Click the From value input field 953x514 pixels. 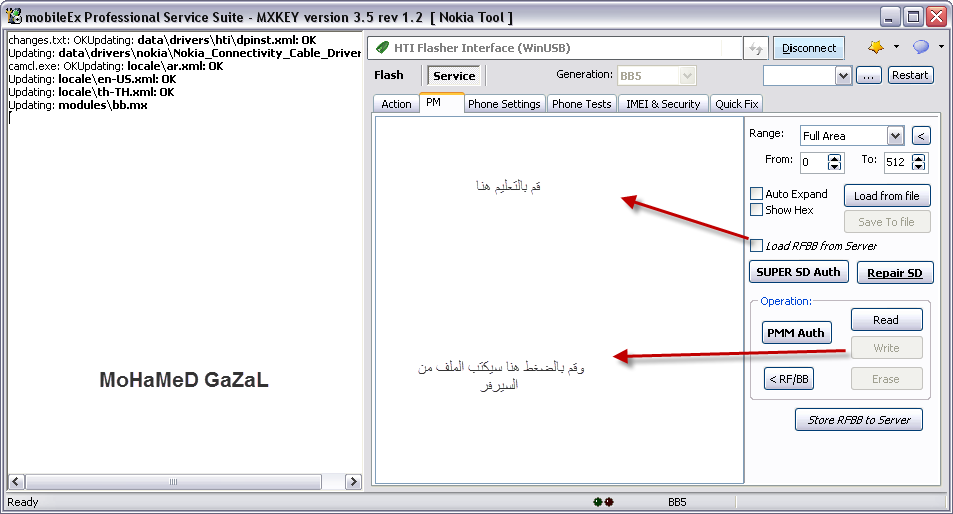click(x=814, y=162)
